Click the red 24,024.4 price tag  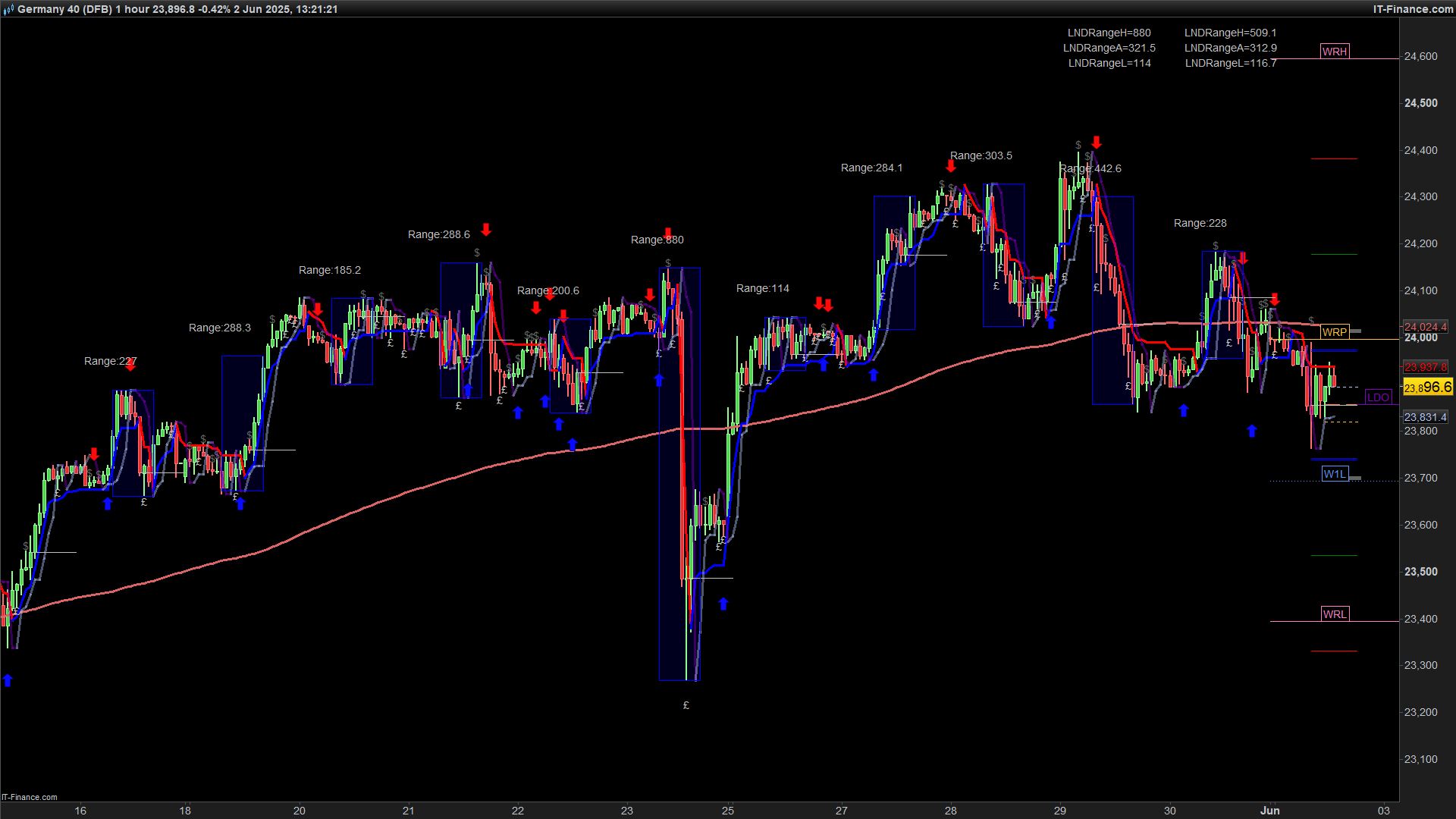pyautogui.click(x=1425, y=327)
